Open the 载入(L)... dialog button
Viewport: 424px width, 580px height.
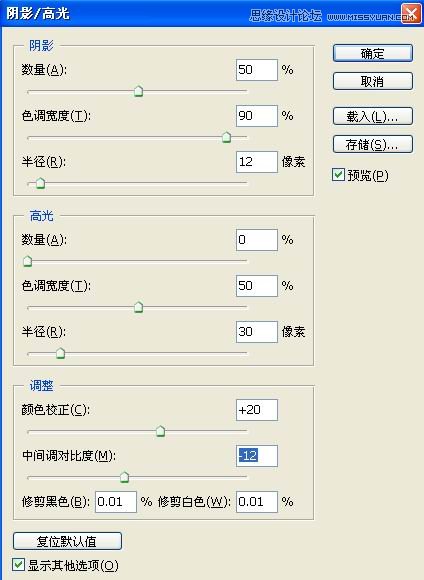click(x=373, y=116)
